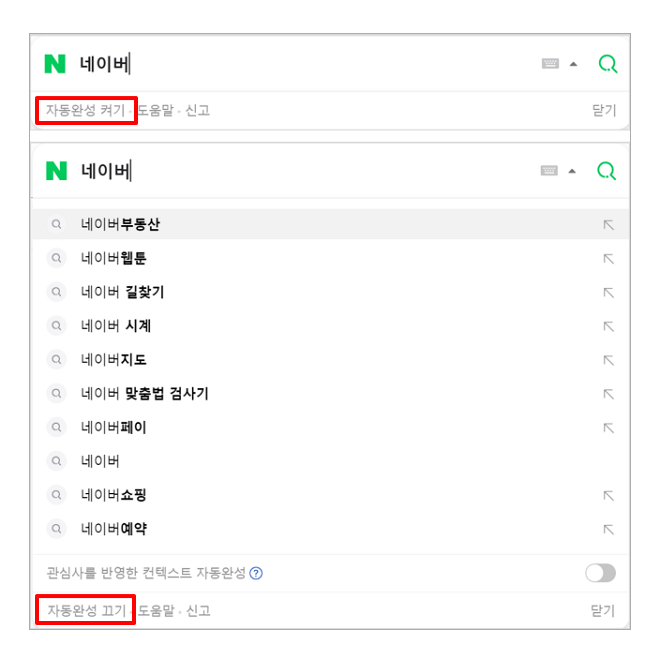Fill the search box using the 네이버부동산 arrow icon
The image size is (658, 660).
(608, 225)
